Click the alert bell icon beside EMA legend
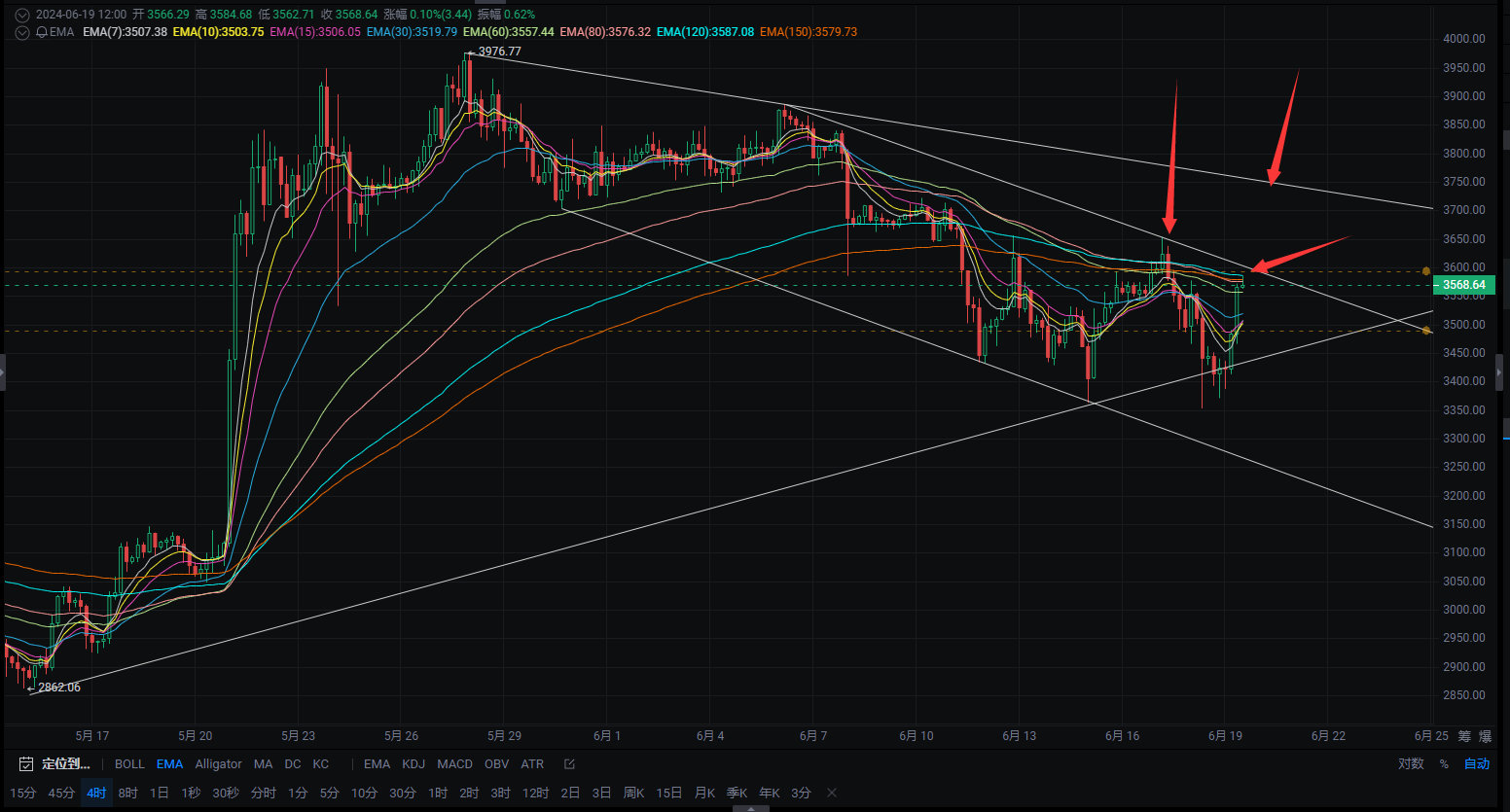Image resolution: width=1510 pixels, height=812 pixels. 42,32
